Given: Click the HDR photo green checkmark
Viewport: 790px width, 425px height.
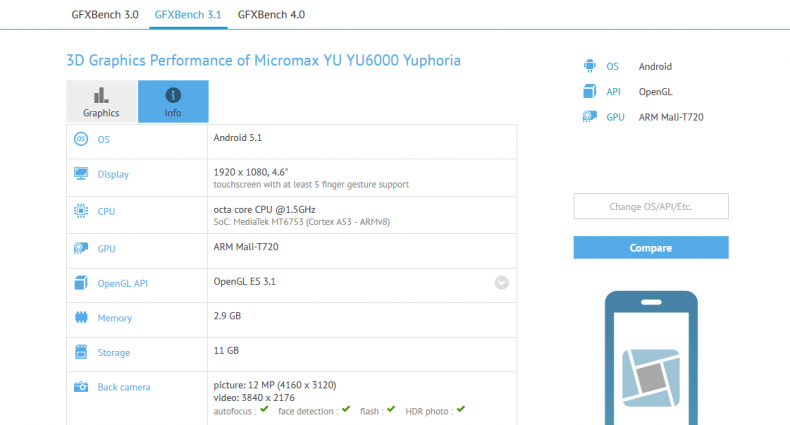Looking at the screenshot, I should pos(461,409).
